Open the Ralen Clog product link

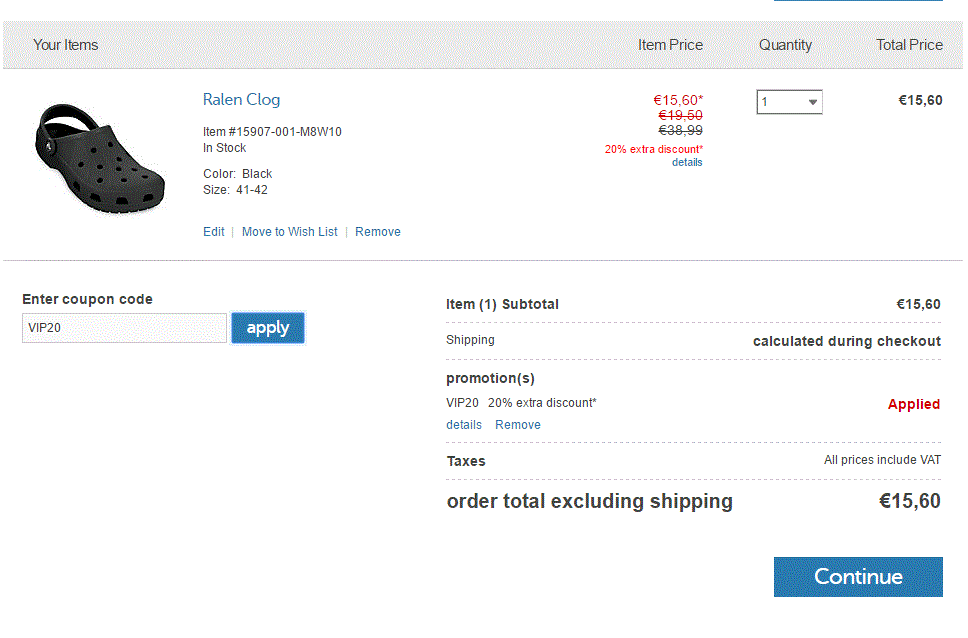(241, 99)
